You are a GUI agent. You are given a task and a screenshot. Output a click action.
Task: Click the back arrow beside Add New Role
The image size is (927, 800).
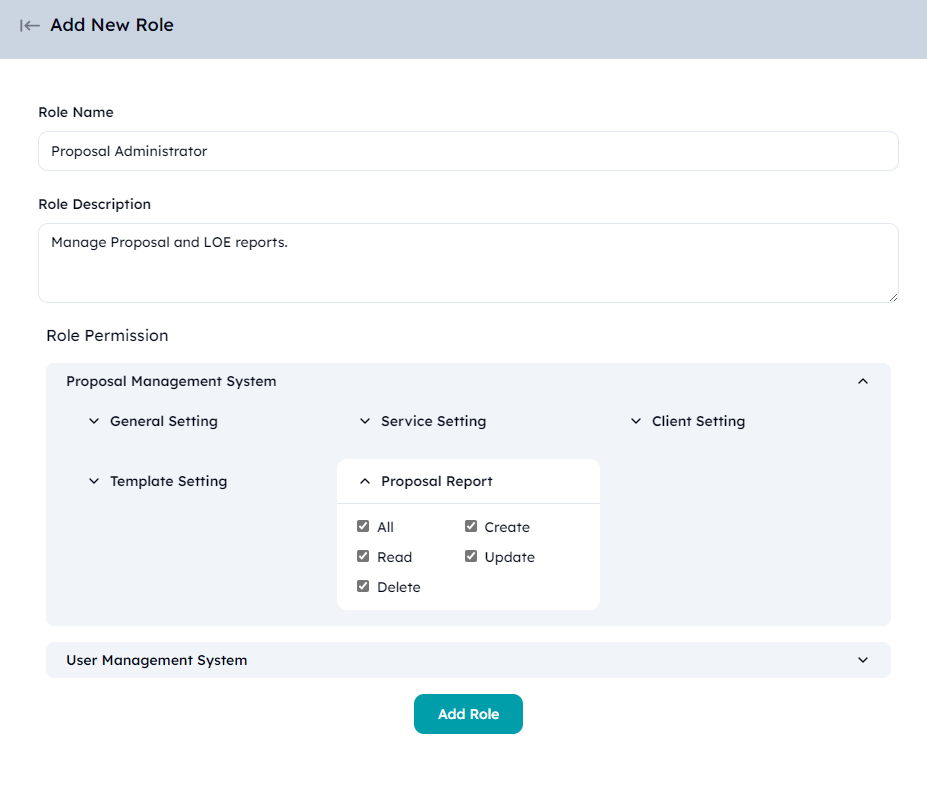click(30, 26)
